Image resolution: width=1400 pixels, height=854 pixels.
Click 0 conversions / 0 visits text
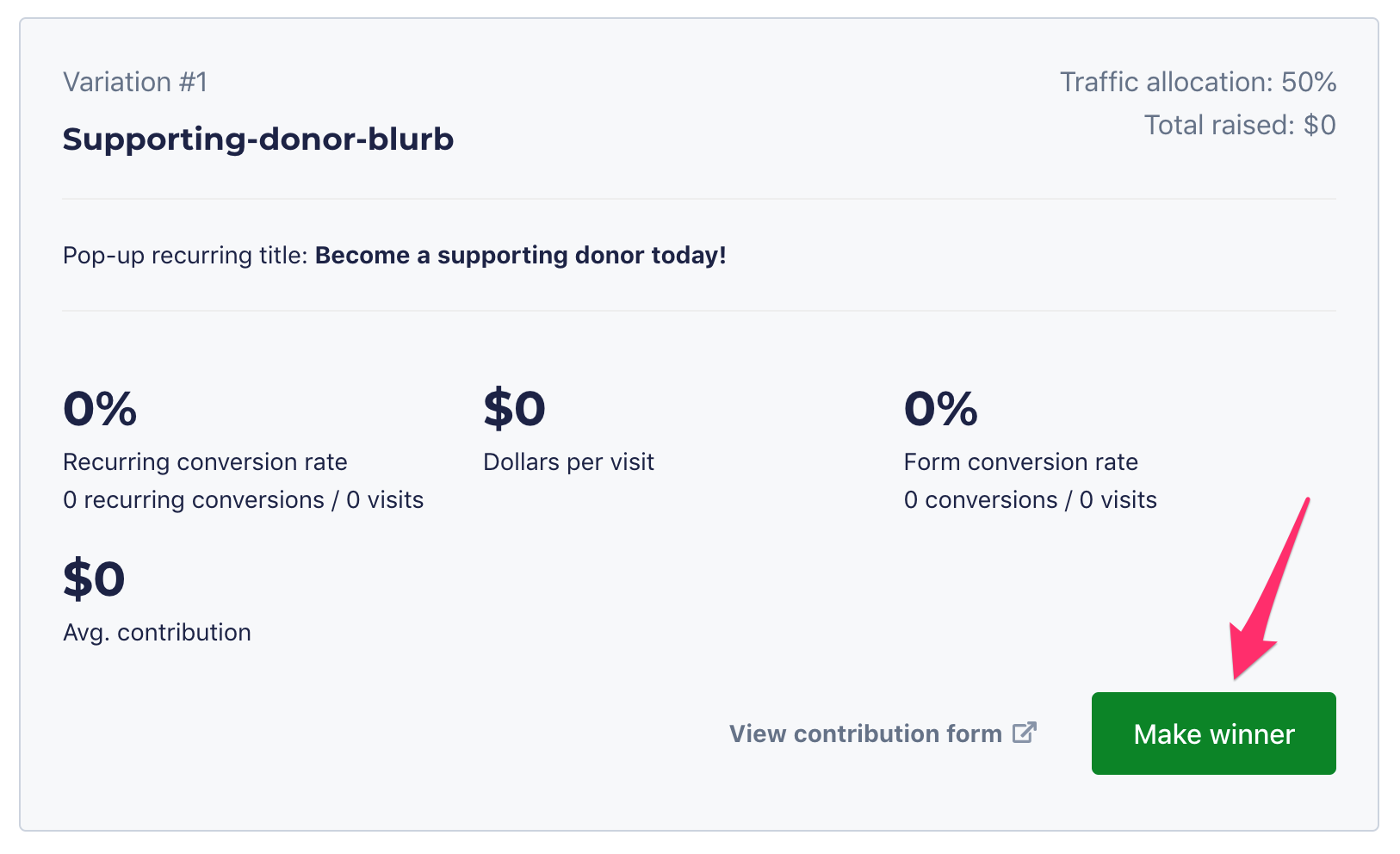[1030, 500]
